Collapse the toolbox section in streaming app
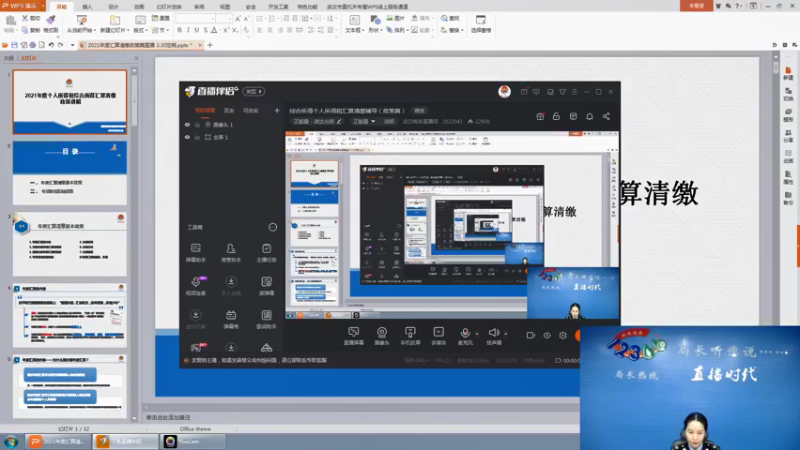Image resolution: width=800 pixels, height=450 pixels. click(x=272, y=227)
